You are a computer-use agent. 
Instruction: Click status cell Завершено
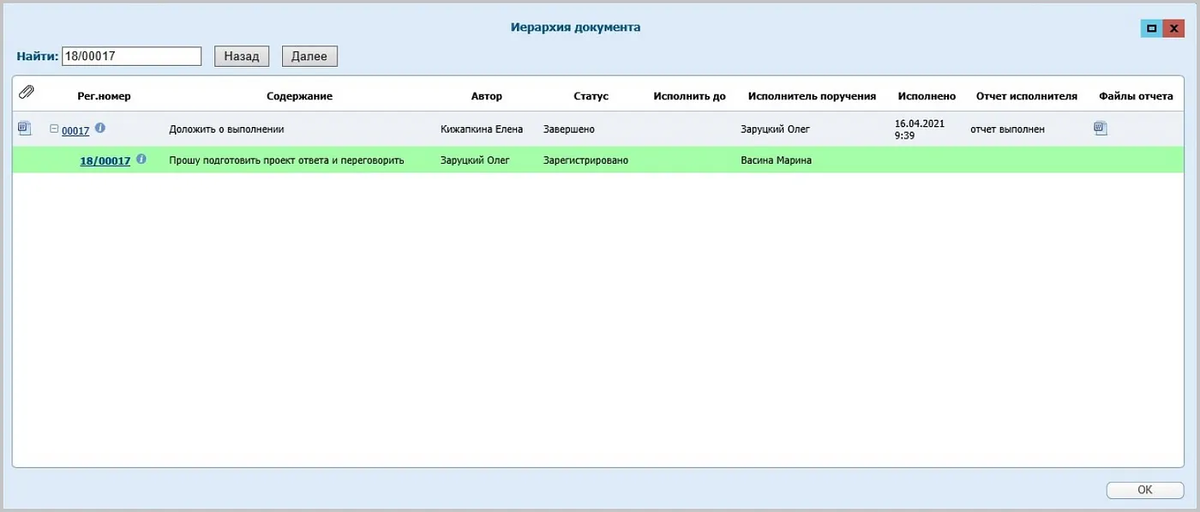570,129
